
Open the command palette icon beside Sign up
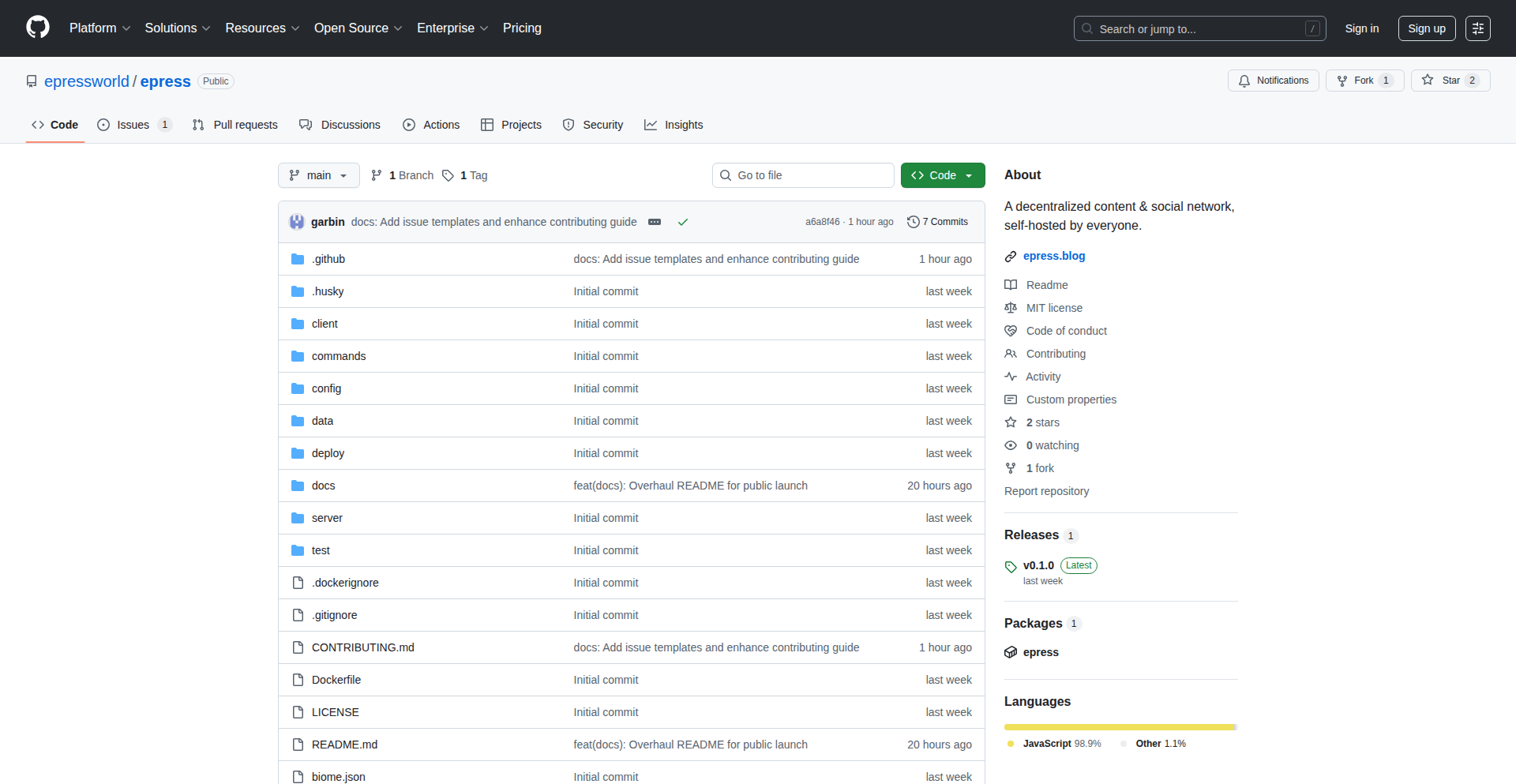1478,28
